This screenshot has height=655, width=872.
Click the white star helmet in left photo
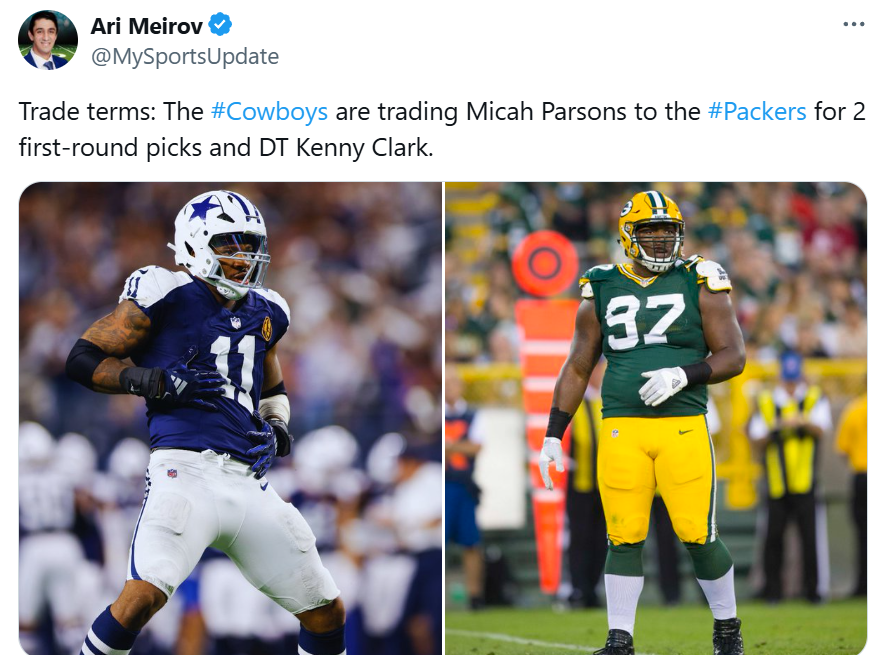[220, 243]
